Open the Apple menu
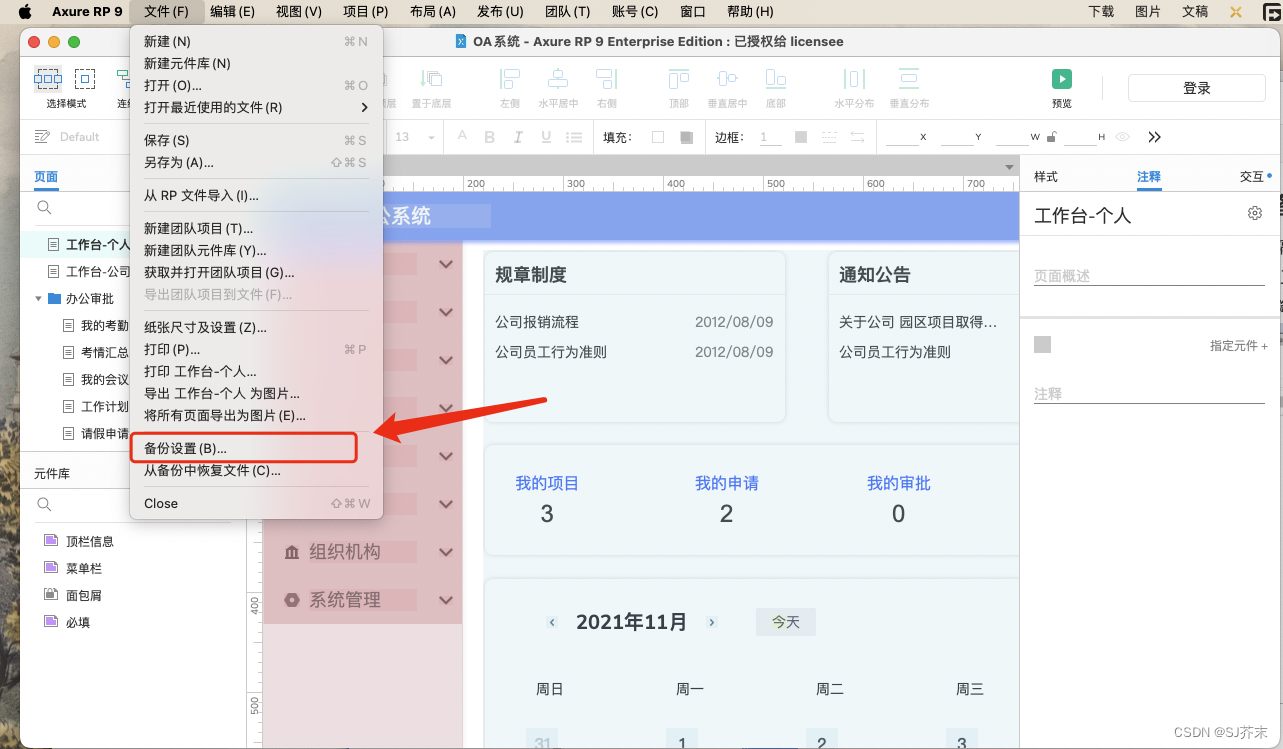1283x749 pixels. (x=25, y=11)
